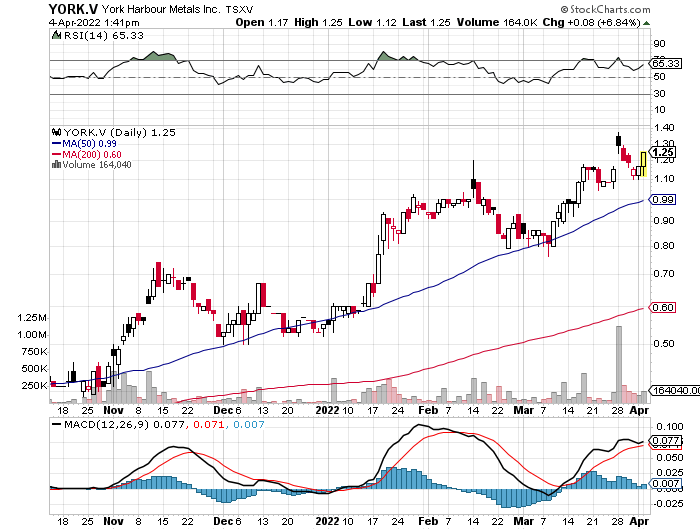Click the 65.33 RSI value tag
700x530 pixels.
666,63
